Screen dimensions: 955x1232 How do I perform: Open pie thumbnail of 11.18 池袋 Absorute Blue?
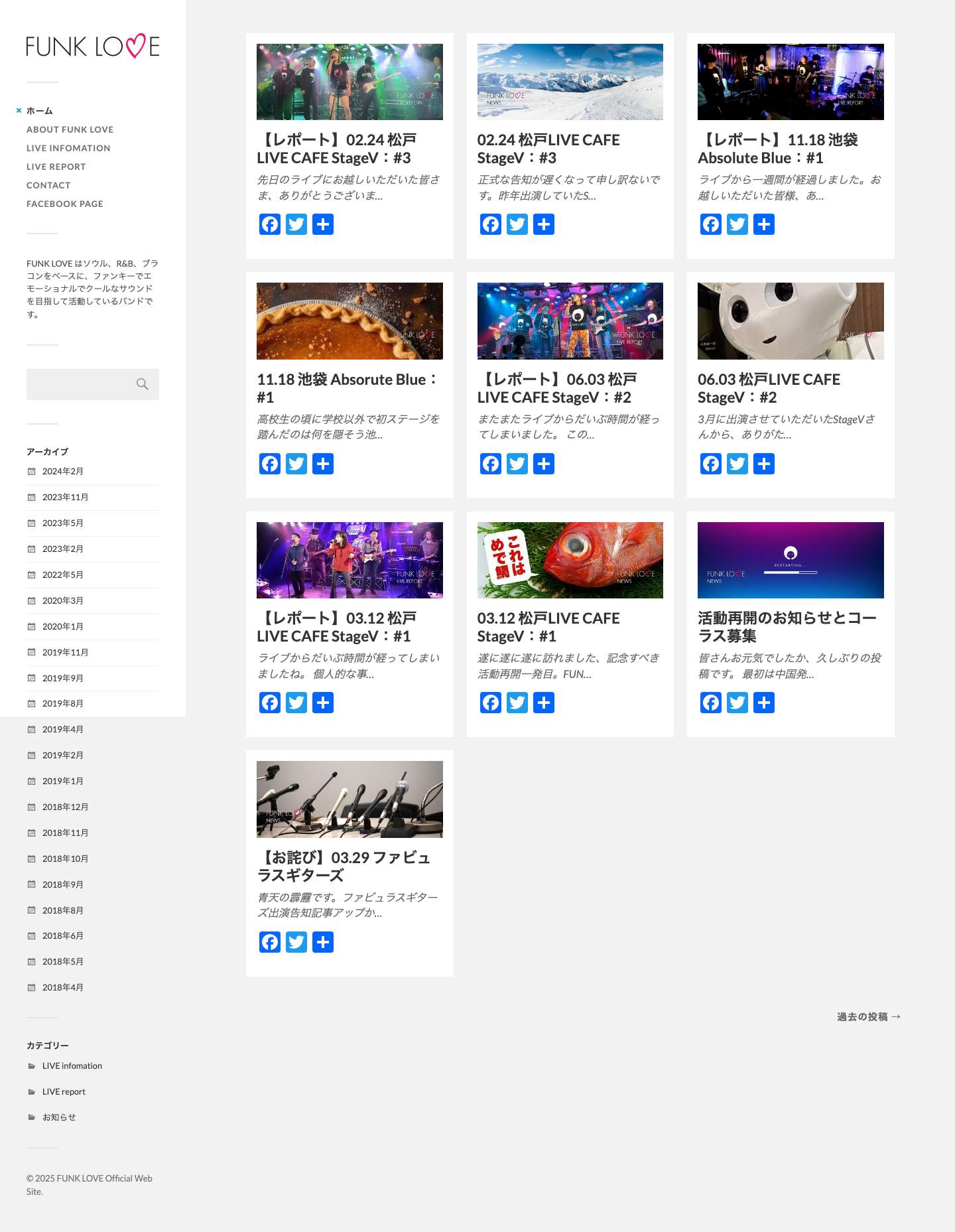point(350,321)
